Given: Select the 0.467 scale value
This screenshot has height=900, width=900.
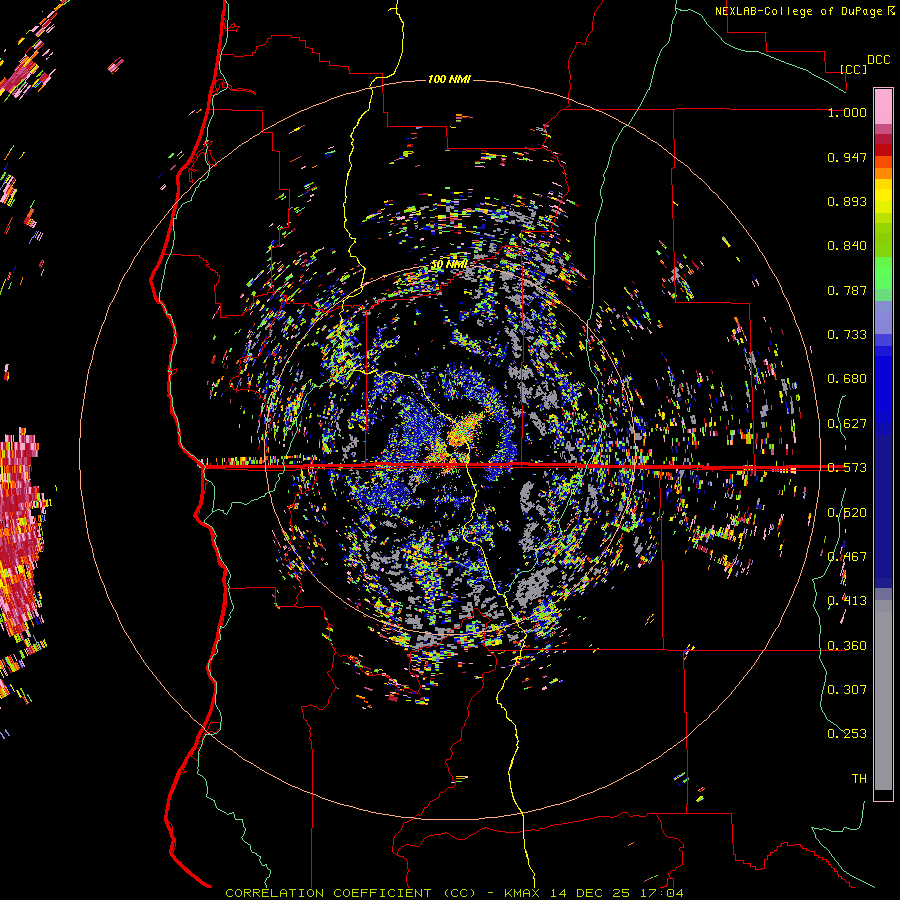Looking at the screenshot, I should pos(847,557).
